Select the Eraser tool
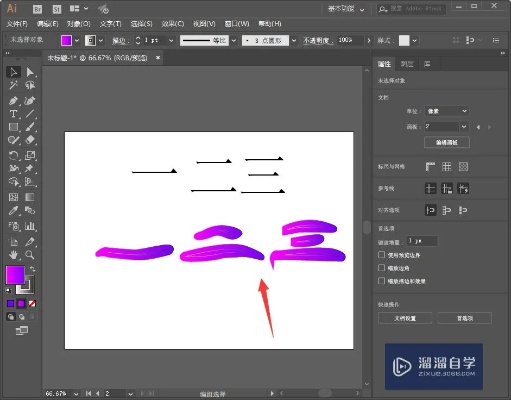 pyautogui.click(x=30, y=140)
